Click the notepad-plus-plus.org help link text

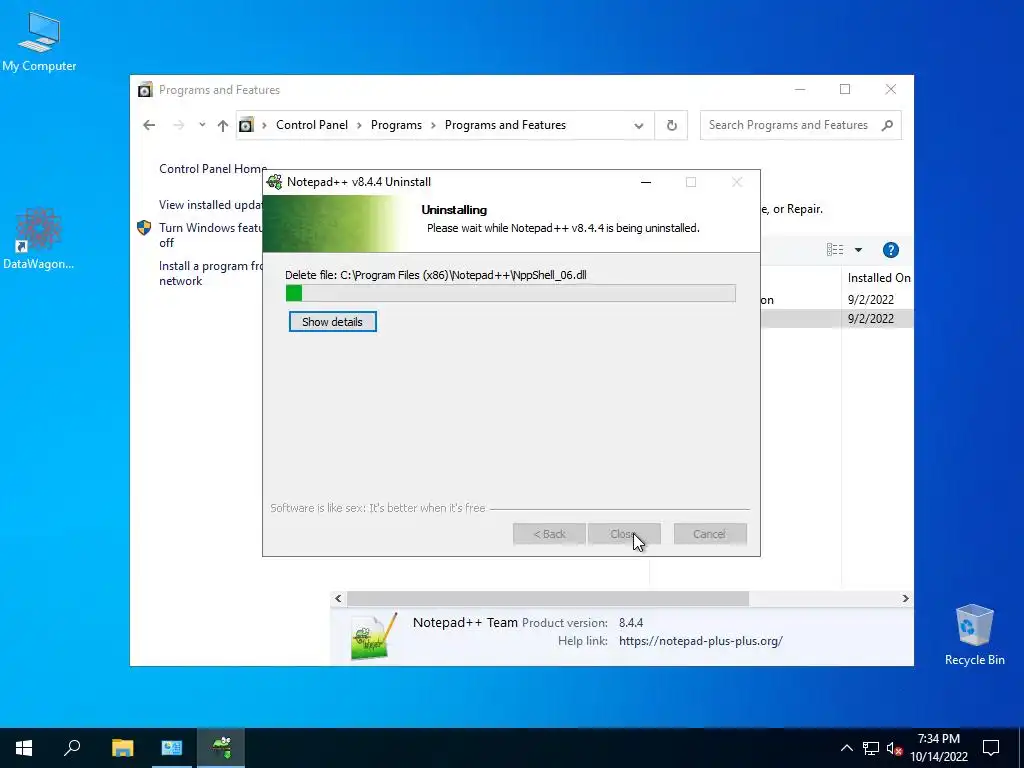coord(701,641)
